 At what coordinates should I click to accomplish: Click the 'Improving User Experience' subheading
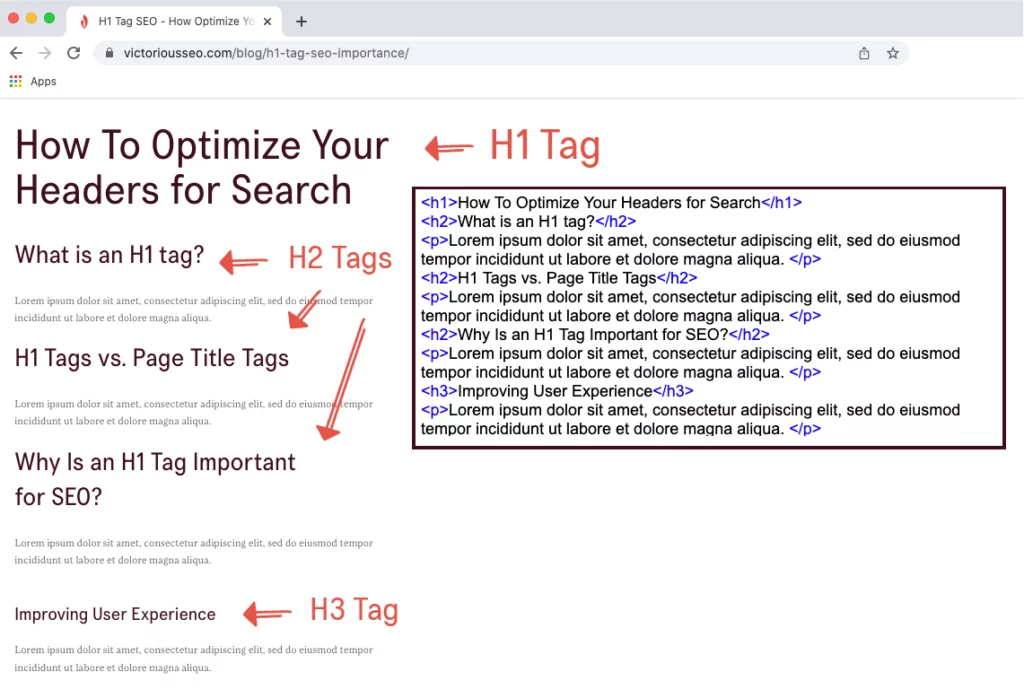115,614
